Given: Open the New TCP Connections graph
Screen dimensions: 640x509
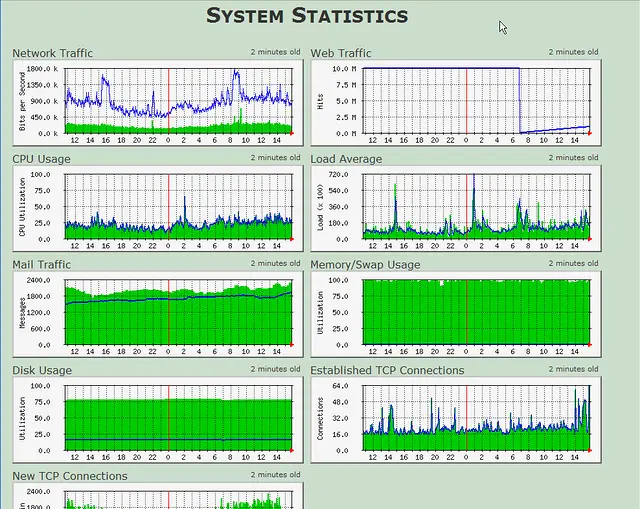Looking at the screenshot, I should tap(158, 496).
